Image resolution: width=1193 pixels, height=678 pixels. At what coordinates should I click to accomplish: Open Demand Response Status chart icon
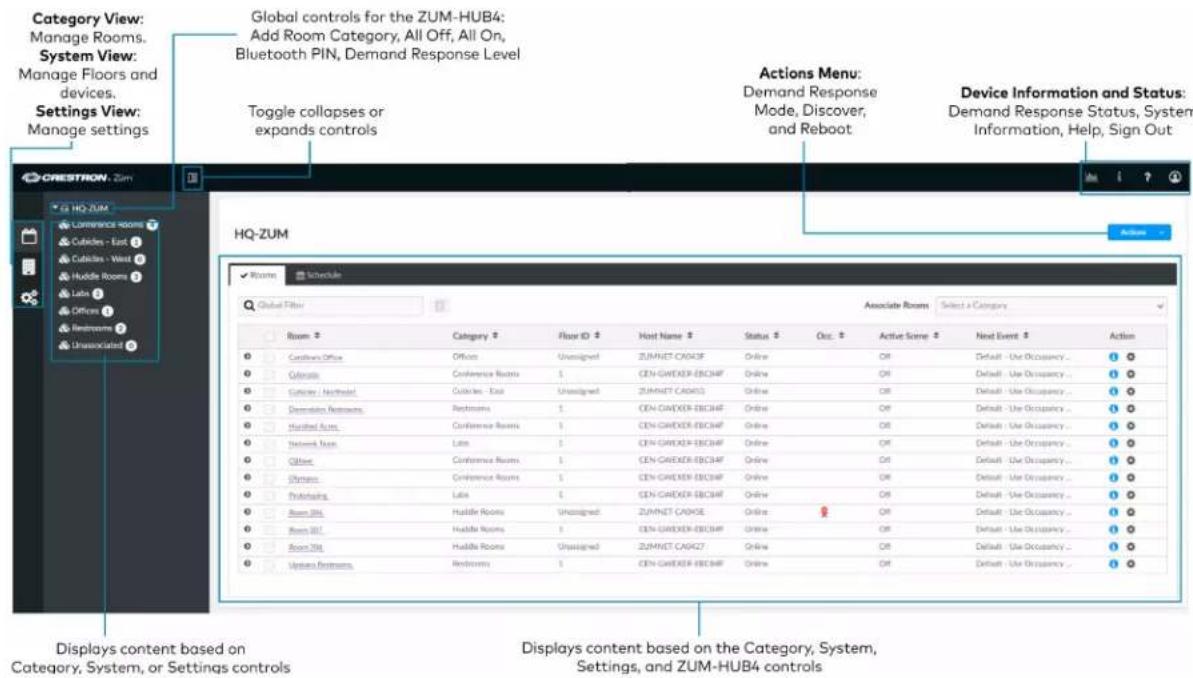coord(1092,177)
